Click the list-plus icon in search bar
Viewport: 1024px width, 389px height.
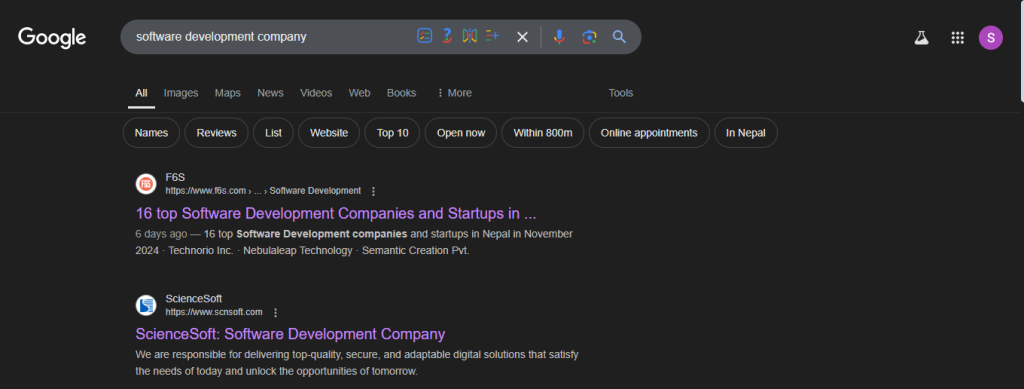coord(492,37)
